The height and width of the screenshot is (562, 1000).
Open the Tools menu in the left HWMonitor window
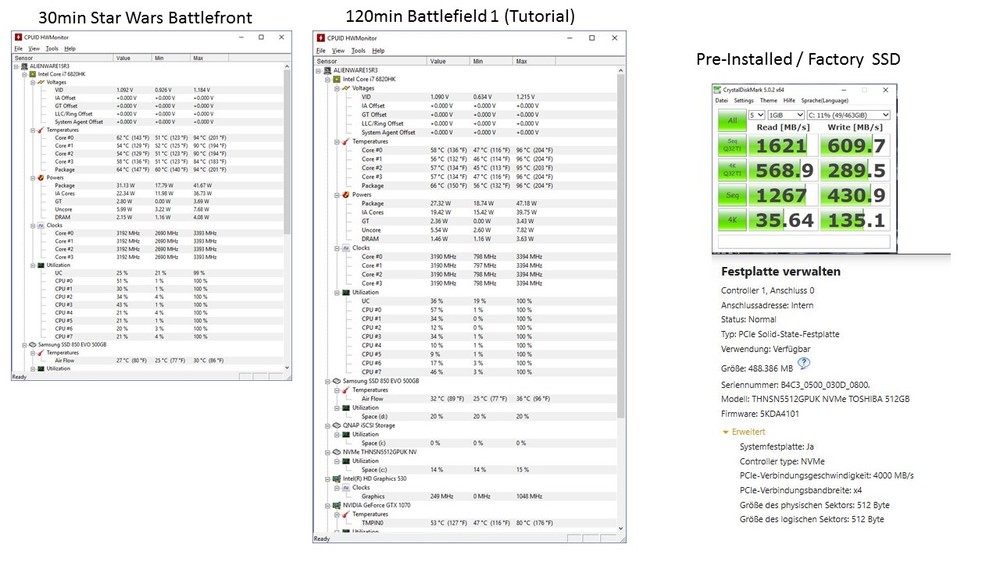52,48
